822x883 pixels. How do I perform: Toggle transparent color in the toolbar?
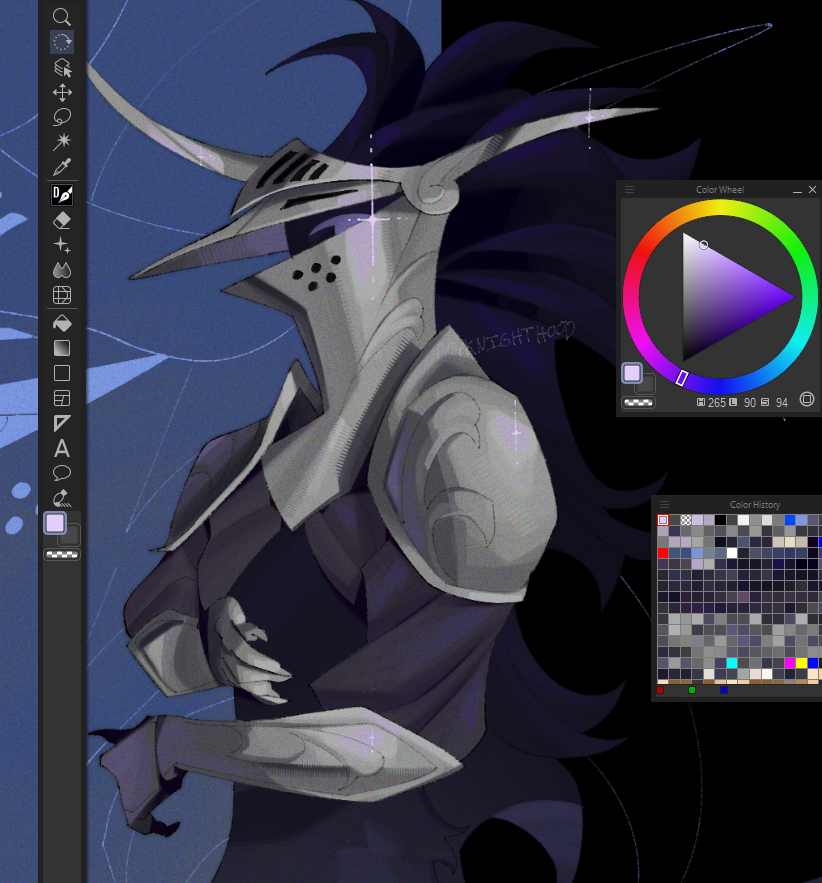62,554
